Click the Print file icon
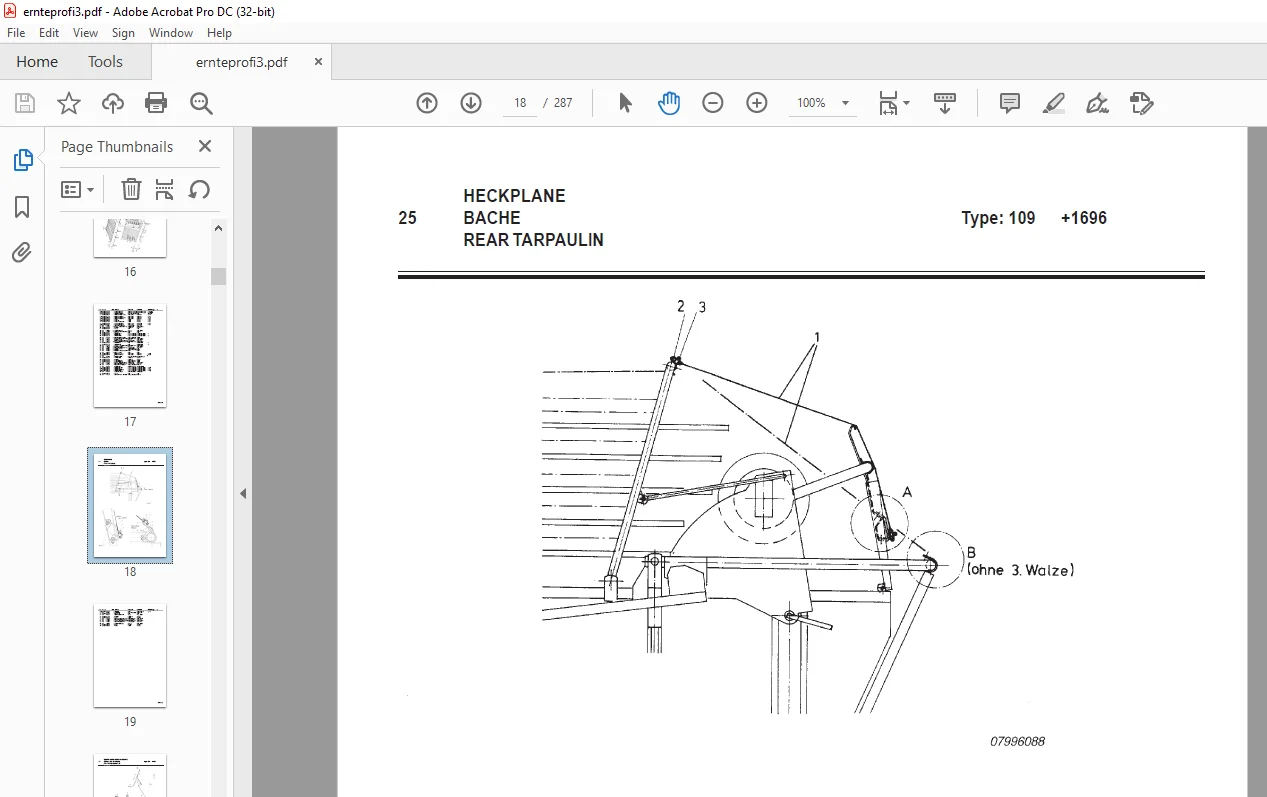The image size is (1267, 797). click(156, 103)
